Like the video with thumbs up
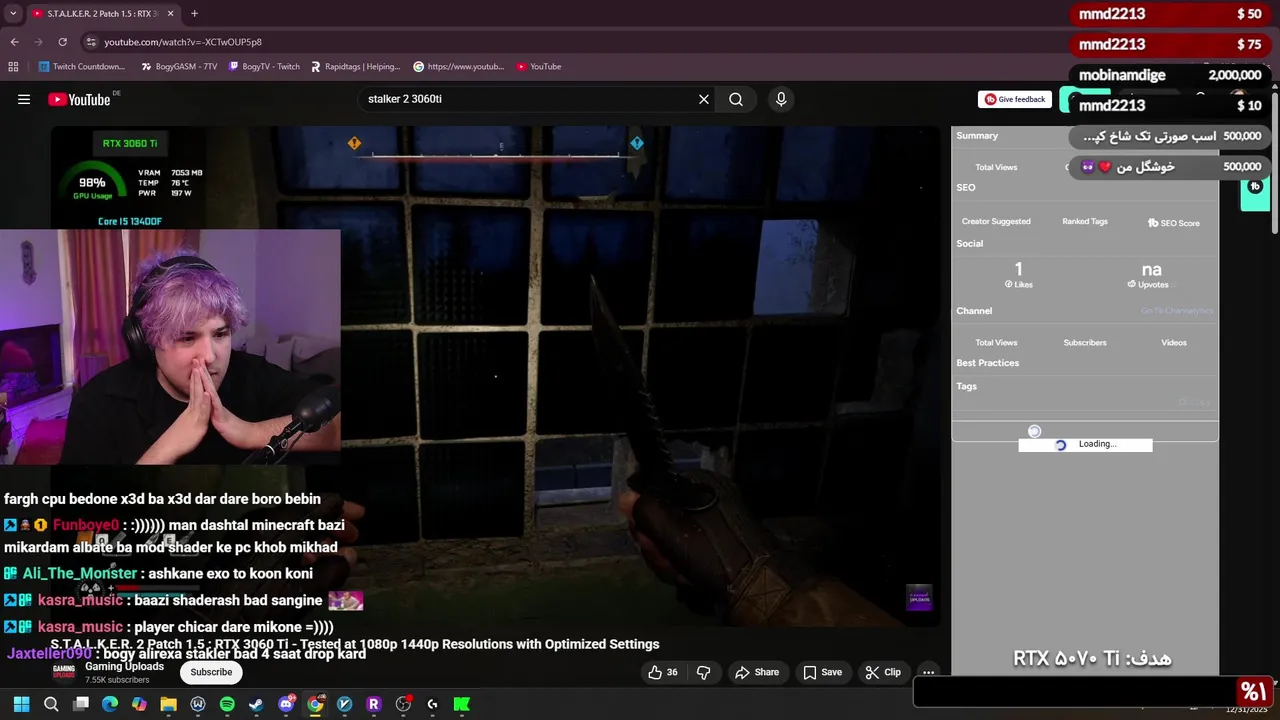Image resolution: width=1280 pixels, height=720 pixels. [x=663, y=672]
